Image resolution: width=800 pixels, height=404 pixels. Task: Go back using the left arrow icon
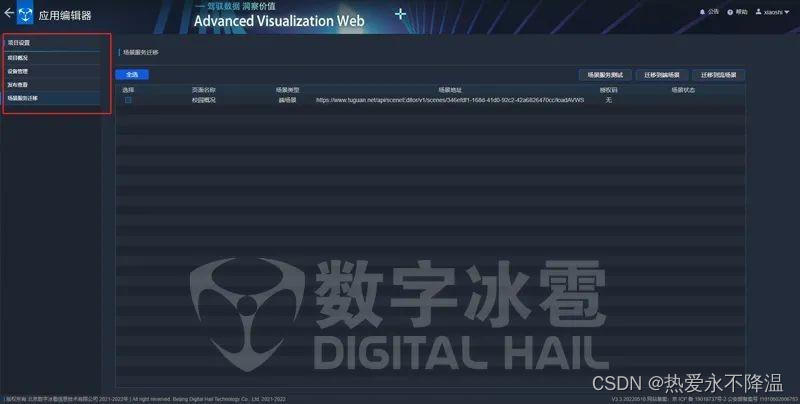pos(9,13)
